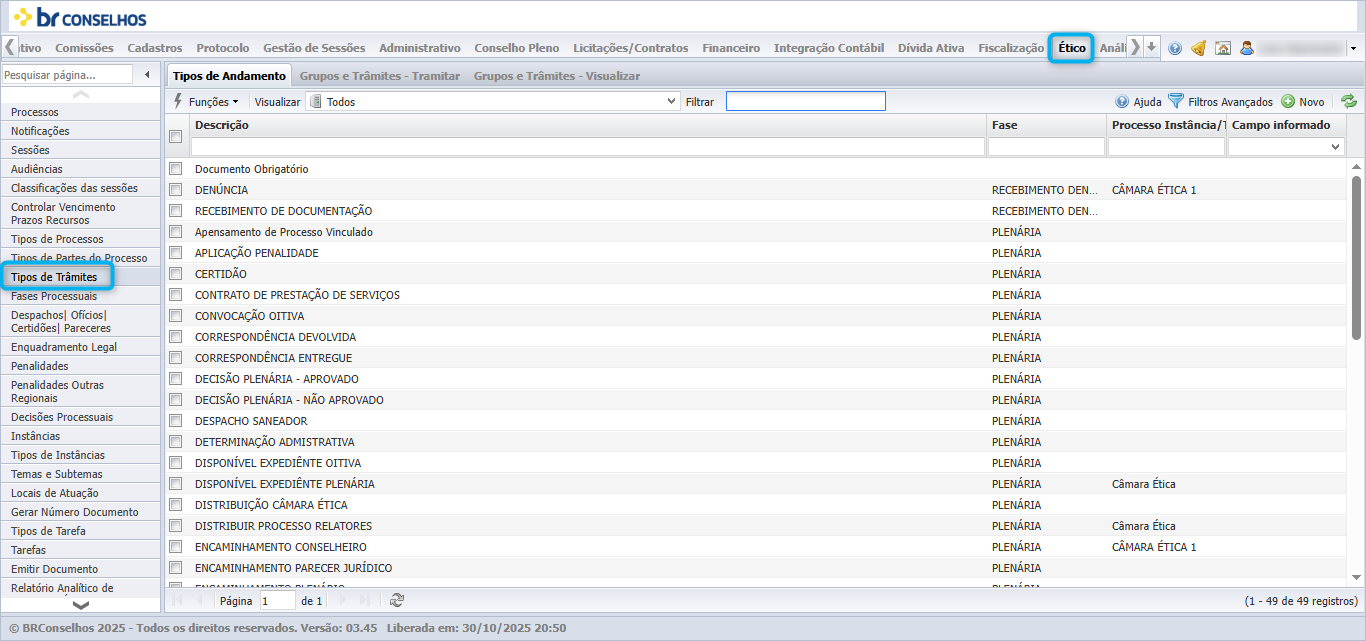Click the Novo button label
The width and height of the screenshot is (1366, 641).
[1312, 102]
